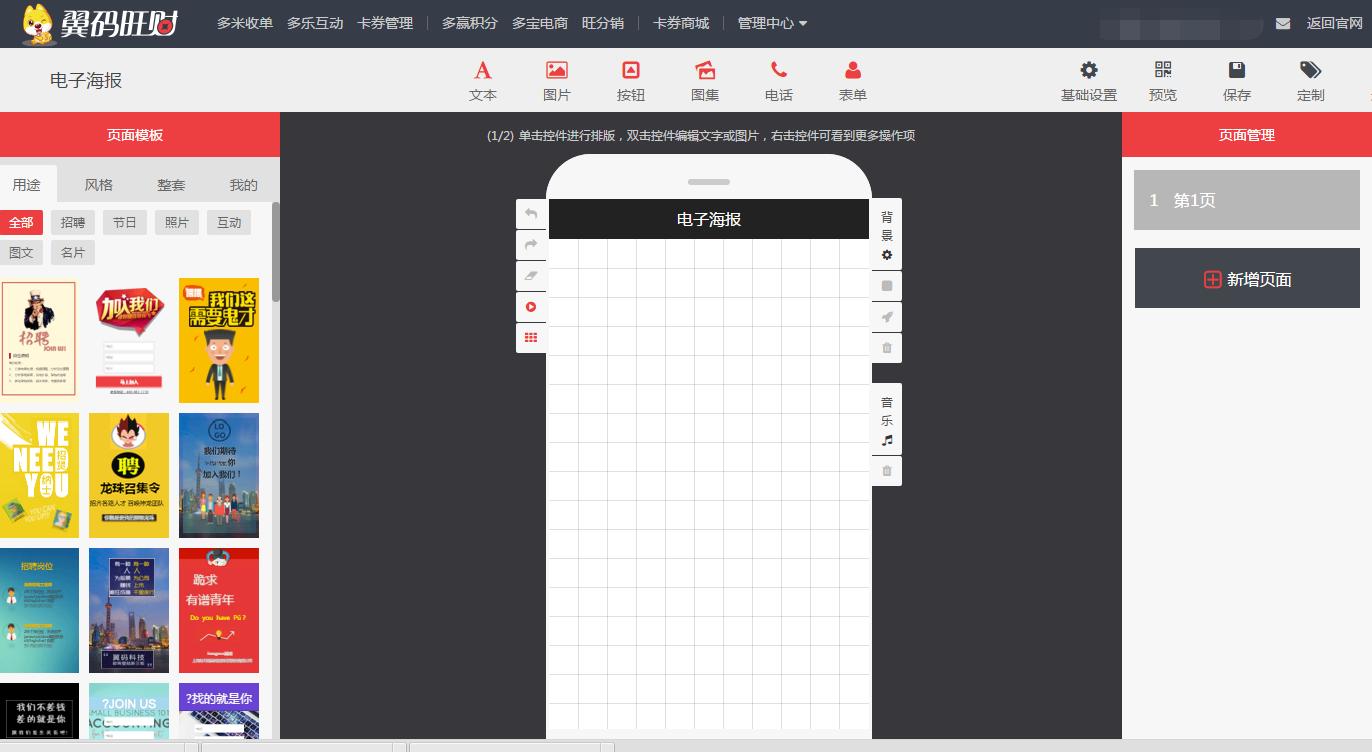Switch to the 风格 tab
1372x752 pixels.
coord(99,185)
